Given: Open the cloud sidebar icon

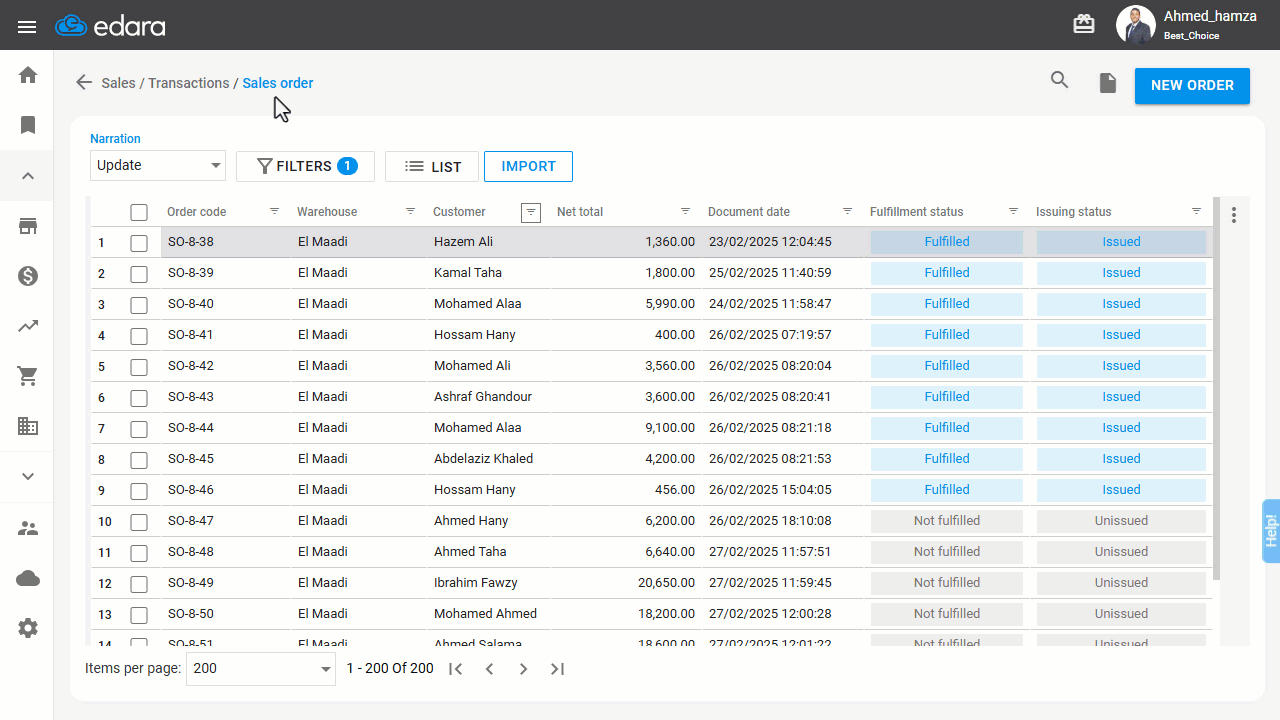Looking at the screenshot, I should (28, 578).
